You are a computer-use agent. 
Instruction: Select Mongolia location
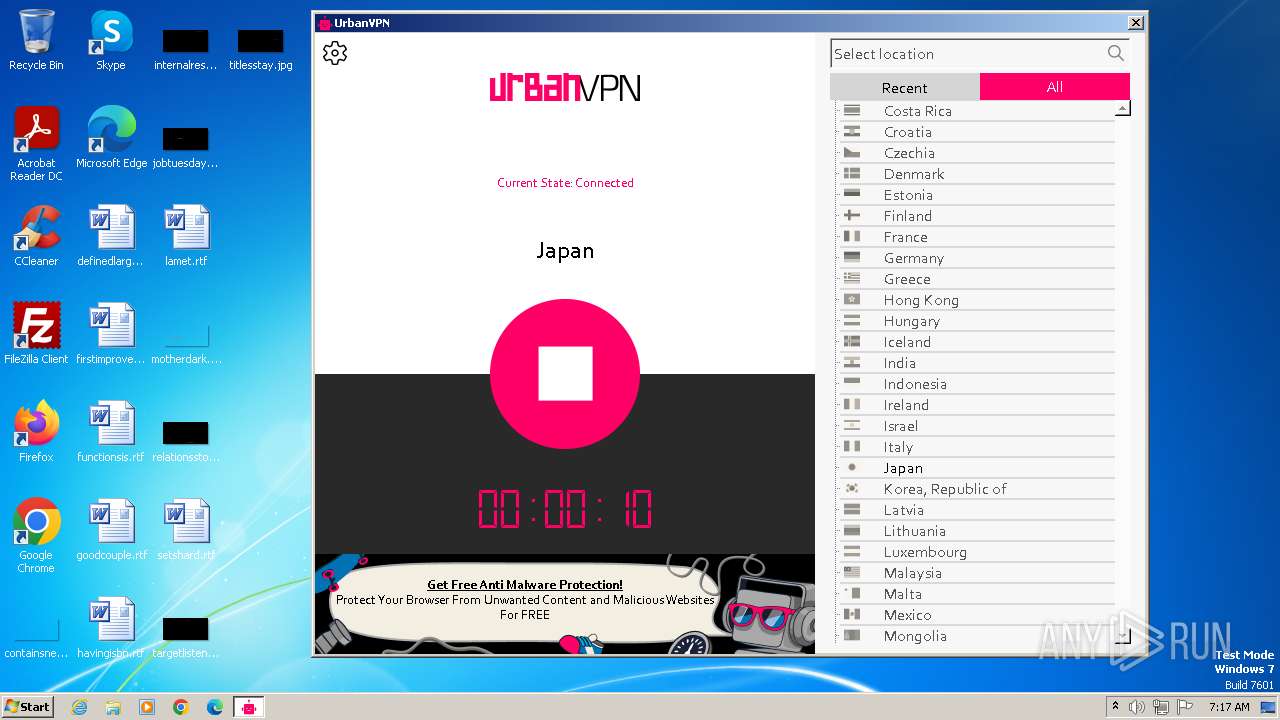(975, 636)
